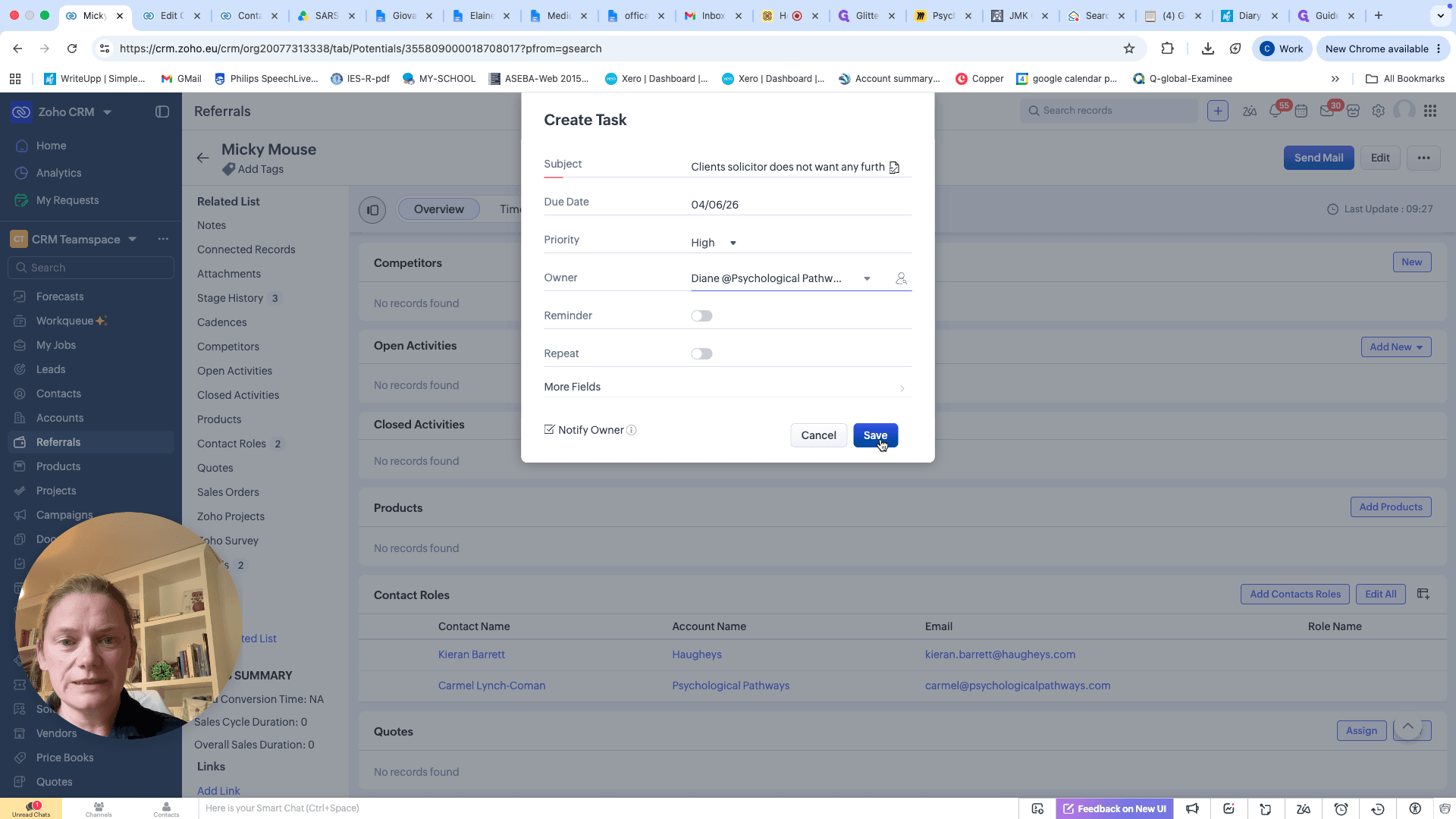
Task: Cancel the Create Task dialog
Action: coord(818,435)
